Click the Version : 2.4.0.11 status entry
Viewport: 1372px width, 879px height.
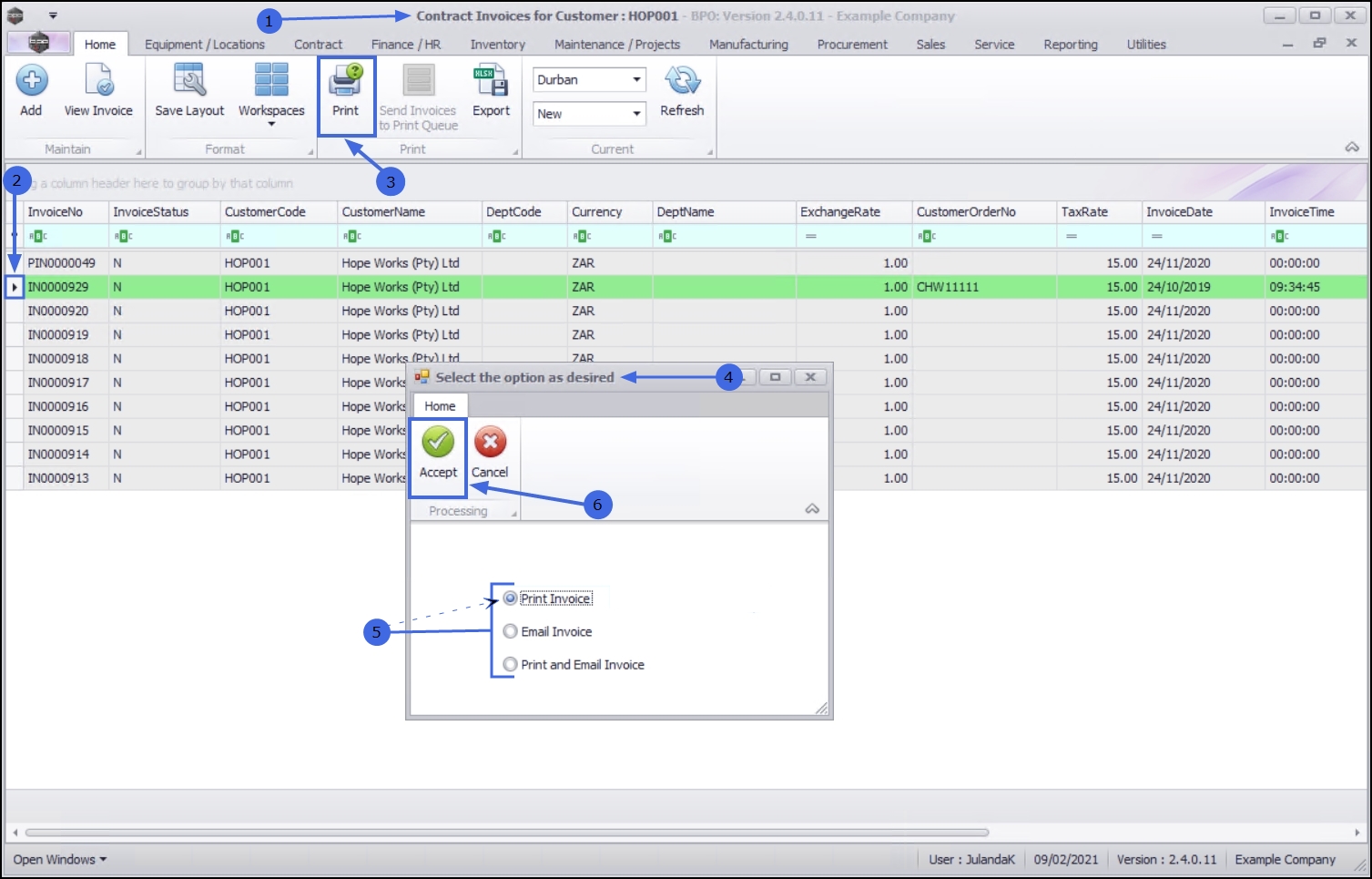pos(1166,859)
